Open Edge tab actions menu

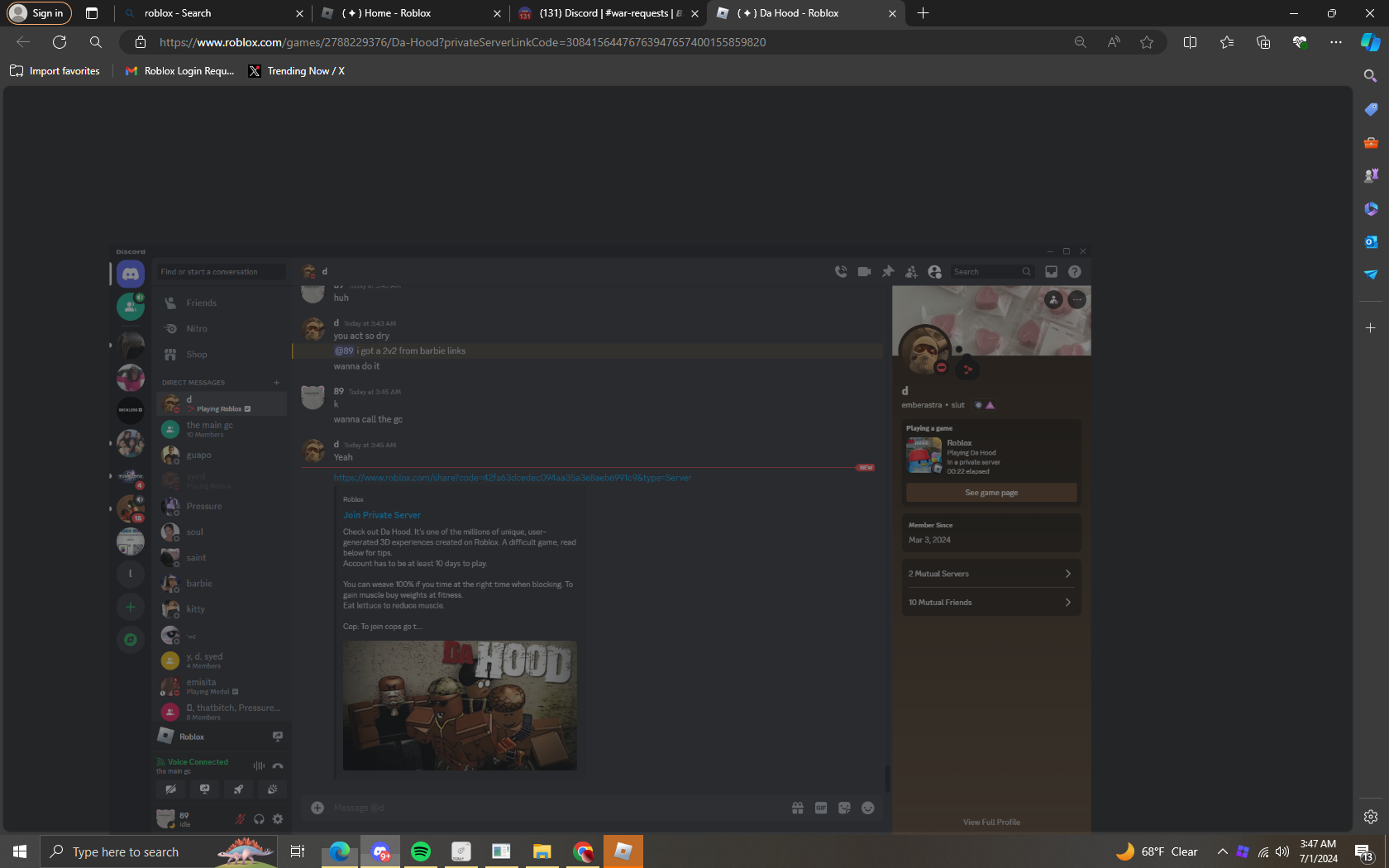tap(92, 13)
